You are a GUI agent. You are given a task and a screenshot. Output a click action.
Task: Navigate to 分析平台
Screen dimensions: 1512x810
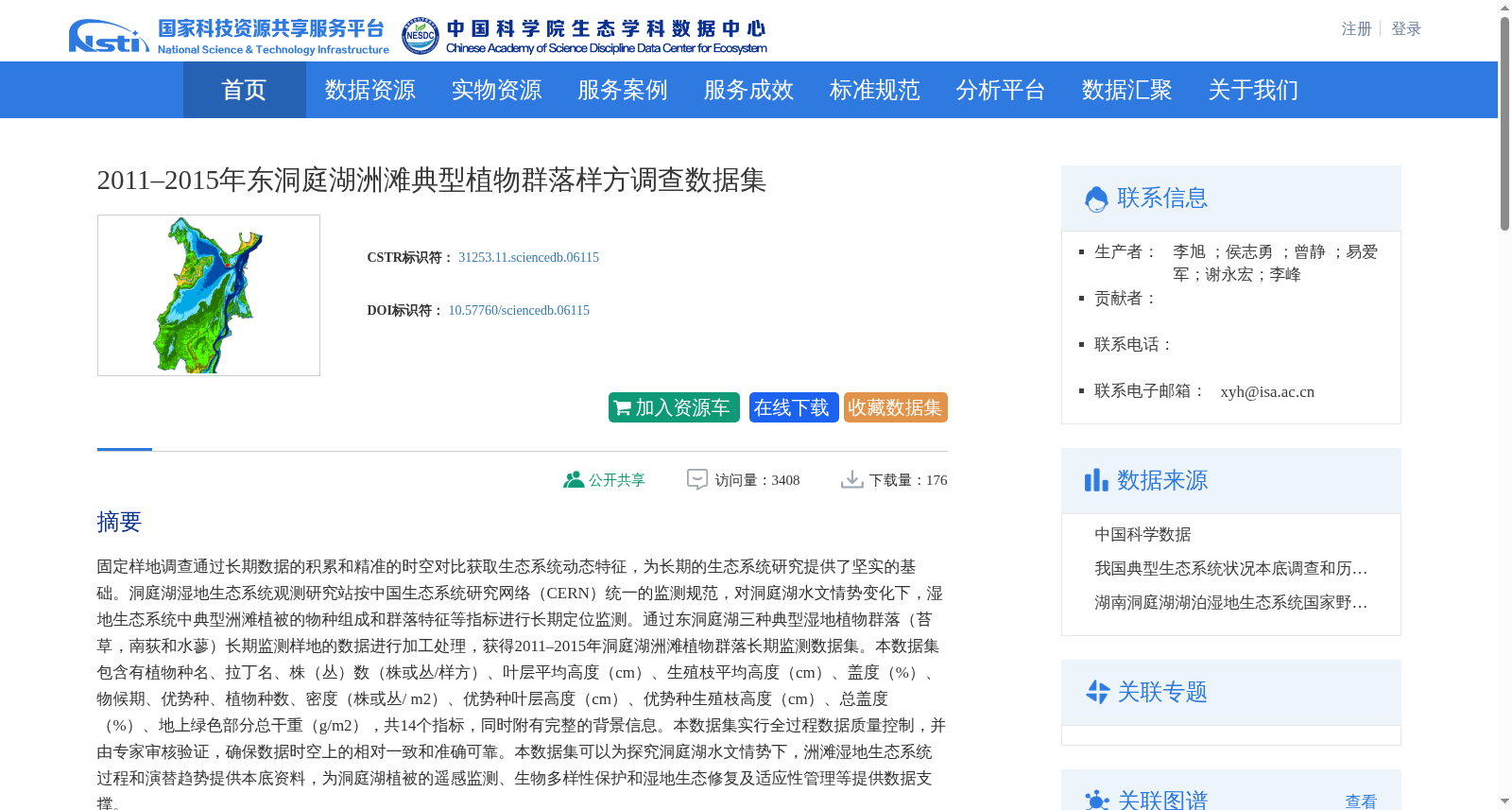click(1000, 90)
